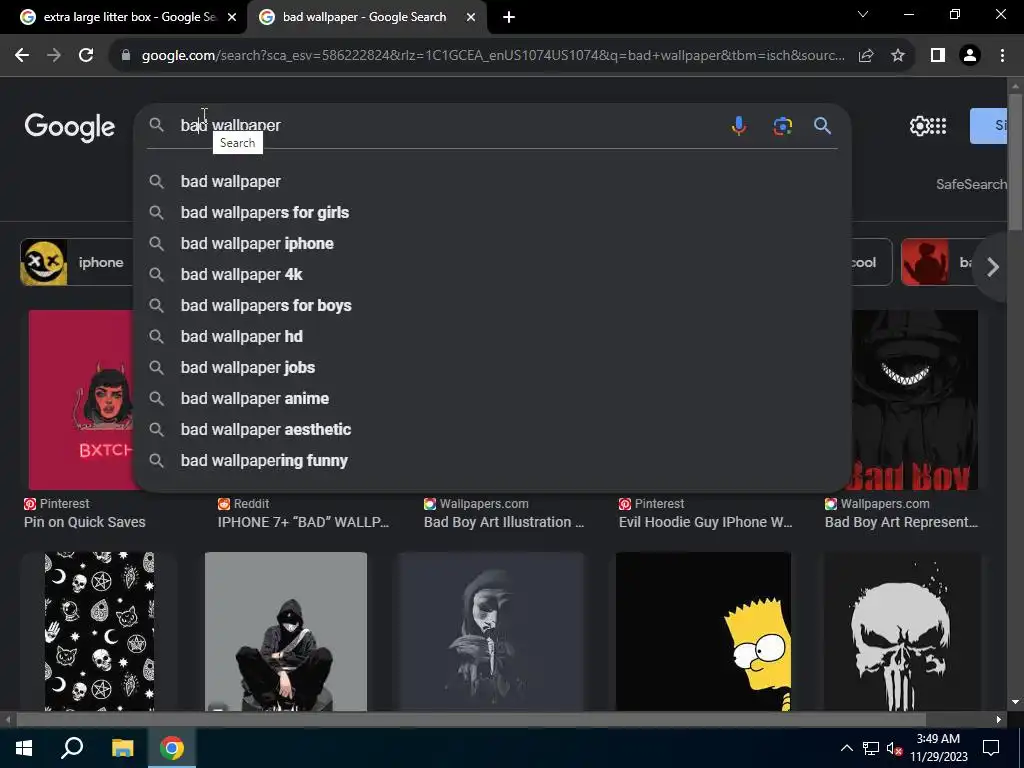Open the Bart Simpson image
The width and height of the screenshot is (1024, 768).
703,631
